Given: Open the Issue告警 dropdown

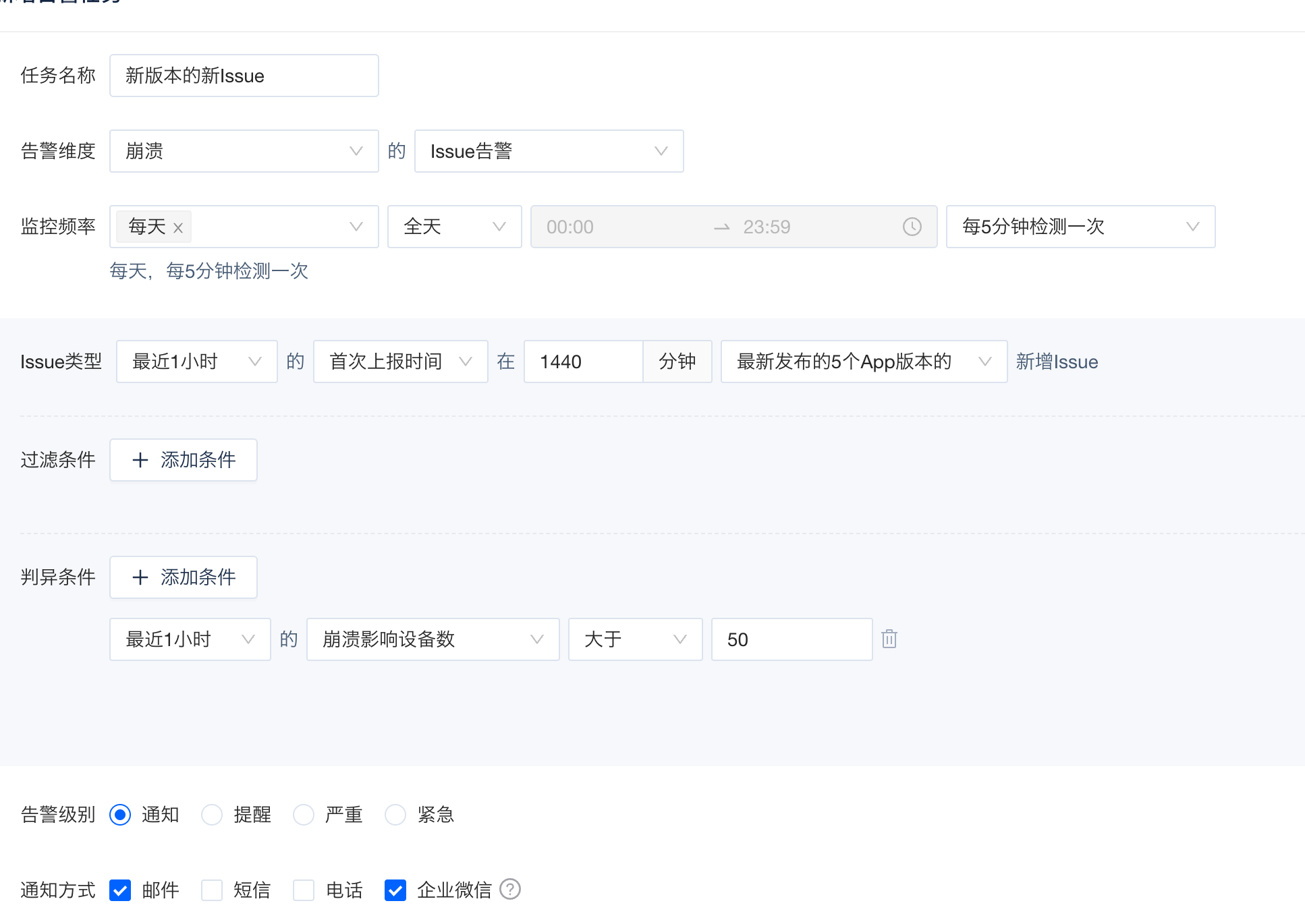Looking at the screenshot, I should tap(549, 151).
